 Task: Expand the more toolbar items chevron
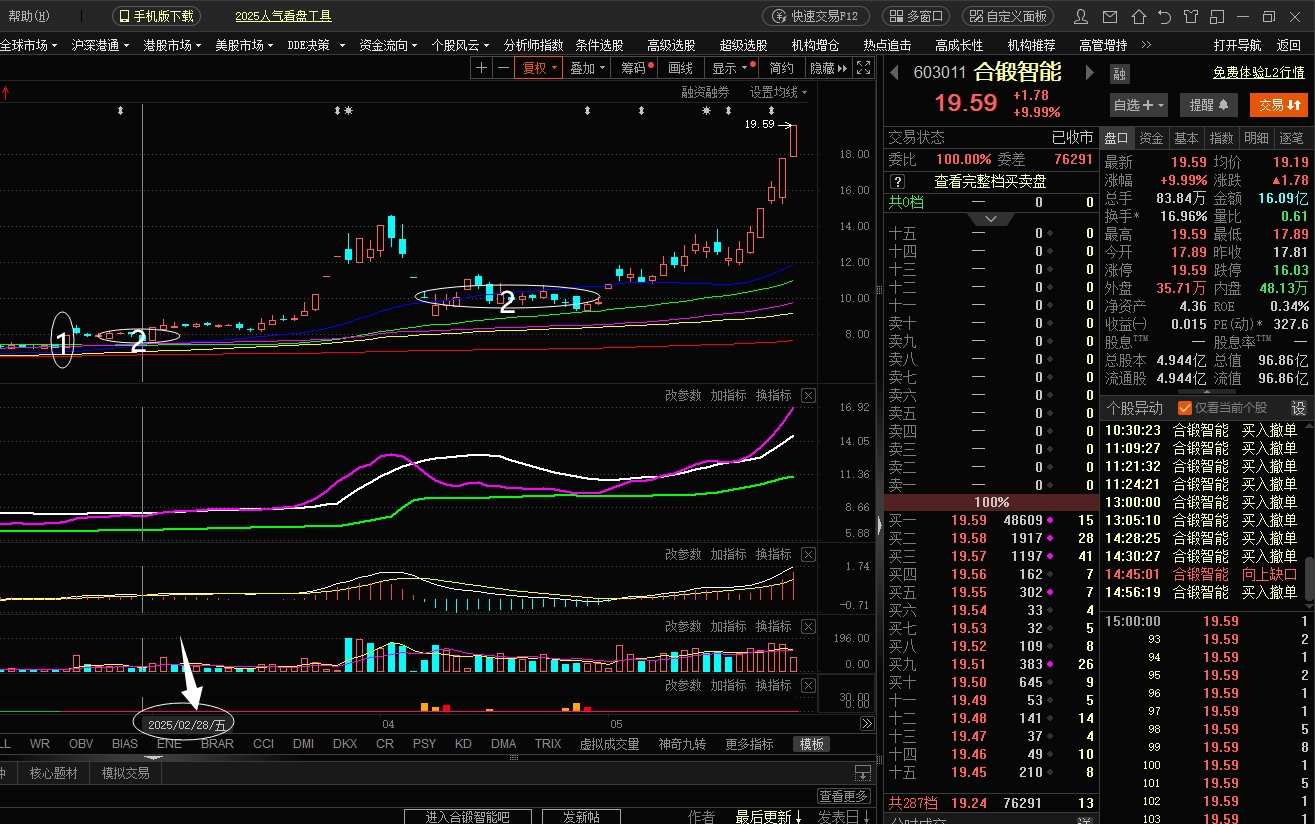click(x=1146, y=45)
